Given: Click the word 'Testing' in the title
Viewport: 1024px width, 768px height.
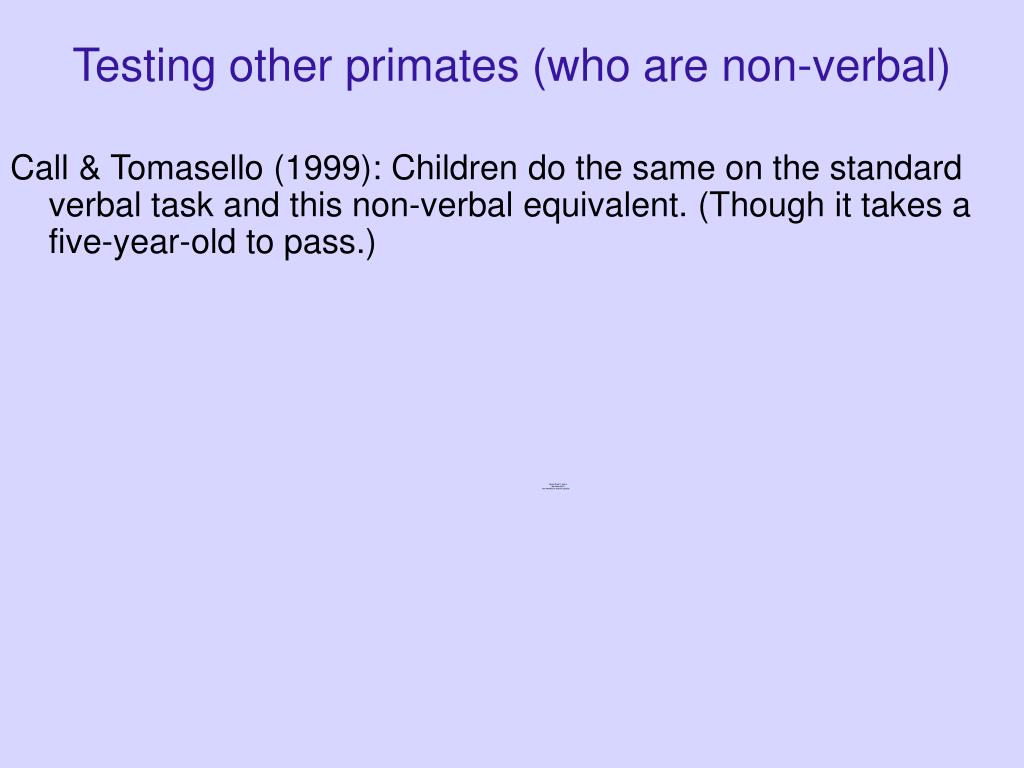Looking at the screenshot, I should (144, 67).
